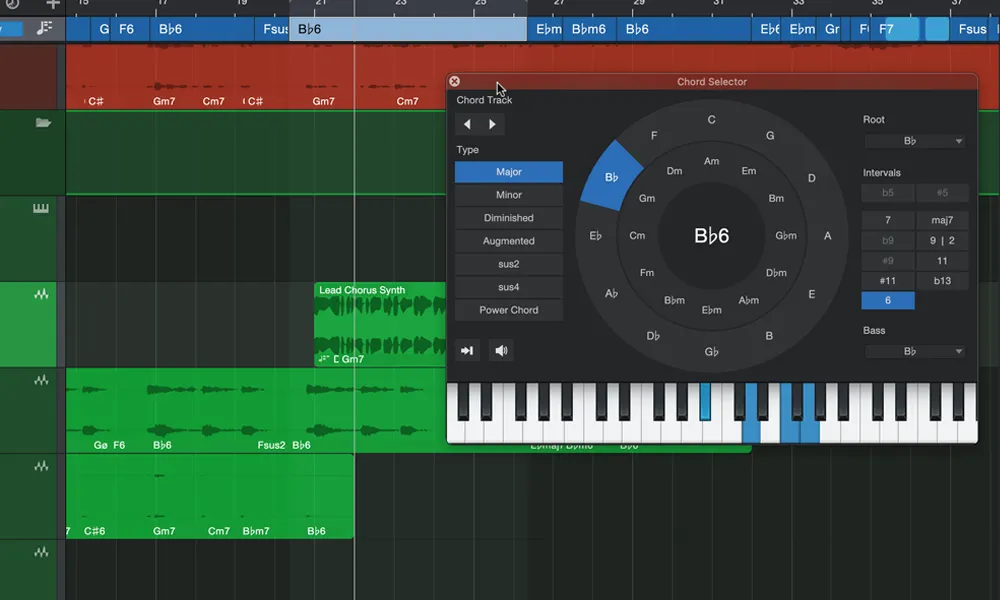The image size is (1000, 600).
Task: Choose Gm on the inner wheel
Action: (647, 198)
